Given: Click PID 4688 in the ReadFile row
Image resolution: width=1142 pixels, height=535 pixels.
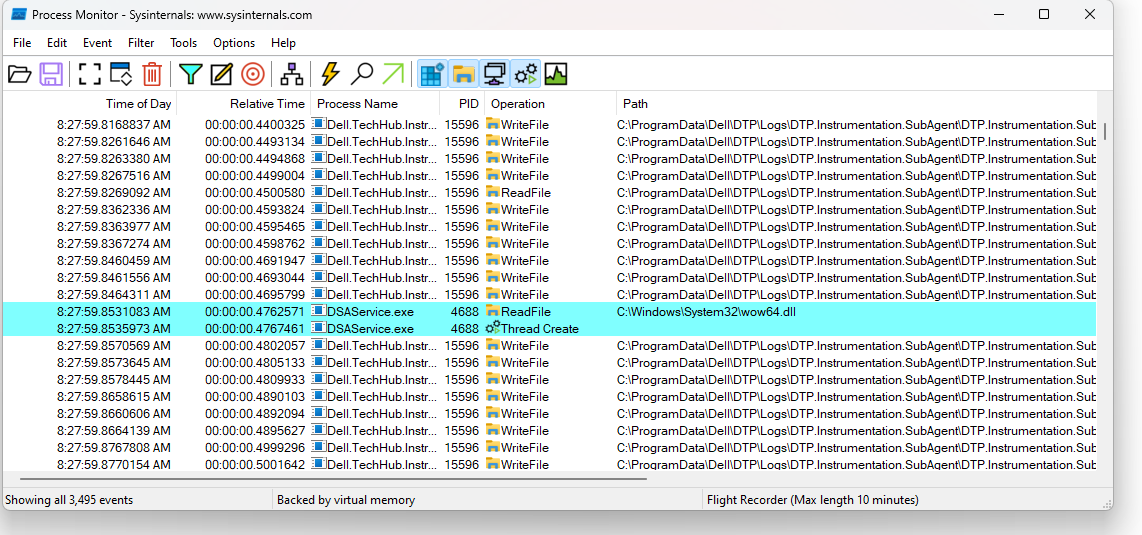Looking at the screenshot, I should pos(465,312).
